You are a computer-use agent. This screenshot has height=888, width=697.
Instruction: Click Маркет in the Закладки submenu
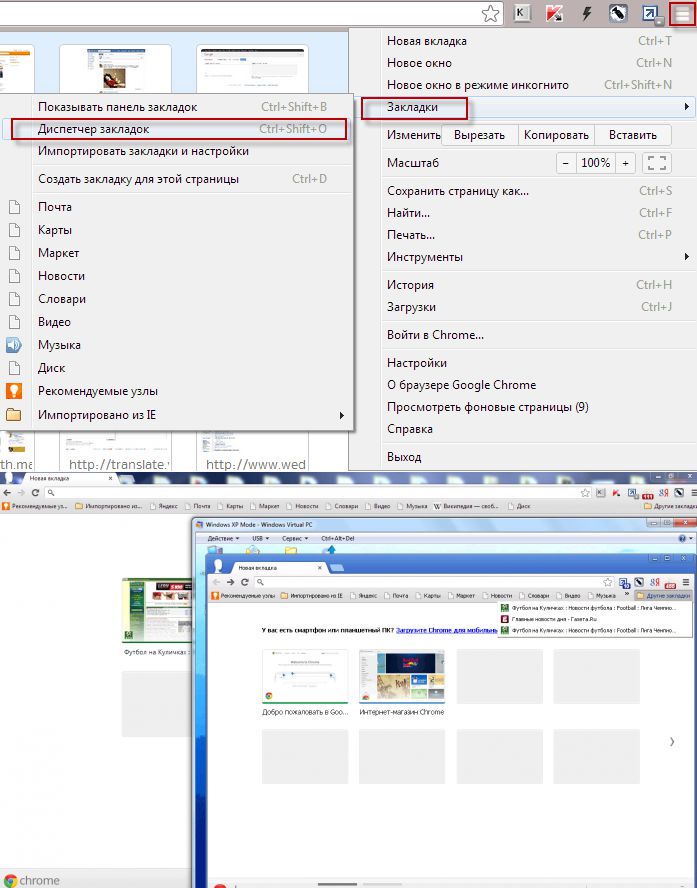[x=182, y=253]
